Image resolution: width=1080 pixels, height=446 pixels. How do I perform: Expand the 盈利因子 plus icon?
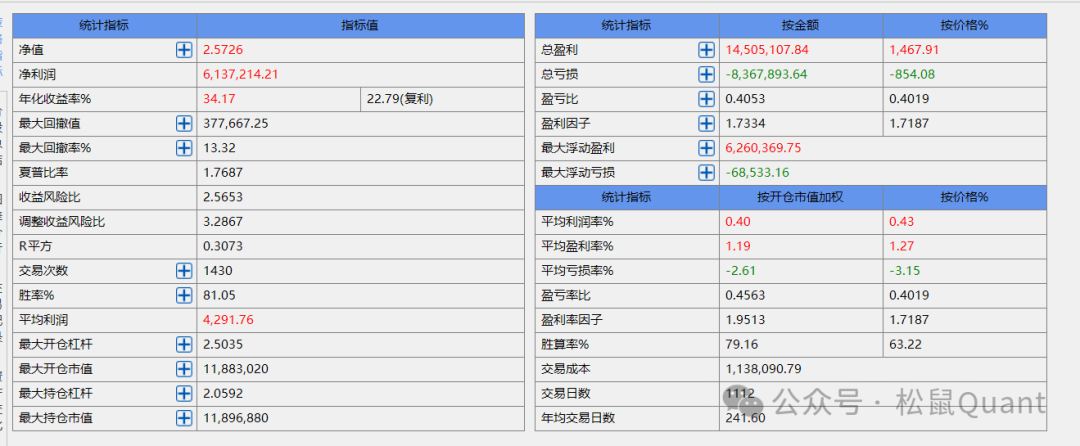[x=706, y=123]
